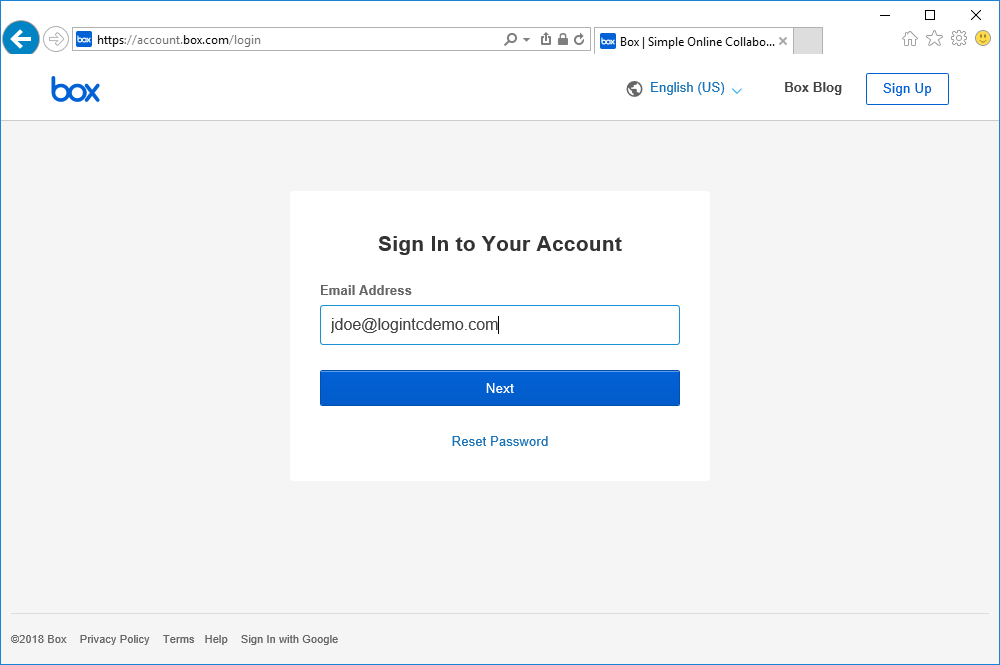Click inside the Email Address field
1000x665 pixels.
click(499, 324)
